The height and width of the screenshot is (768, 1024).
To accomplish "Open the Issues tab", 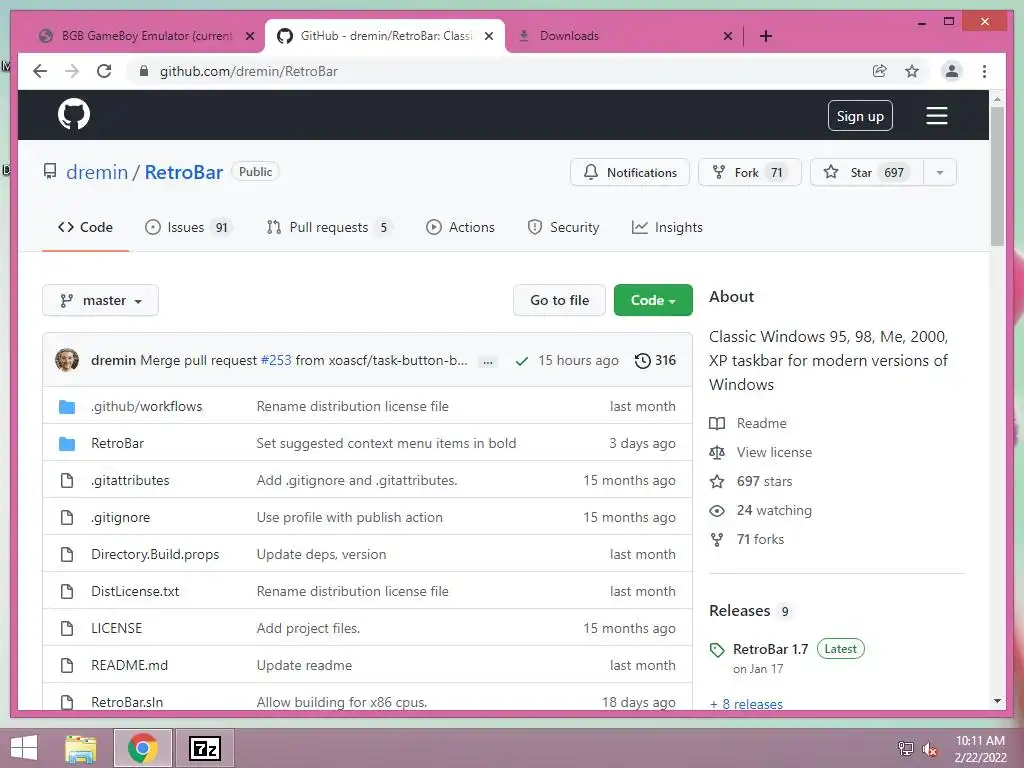I will (188, 227).
